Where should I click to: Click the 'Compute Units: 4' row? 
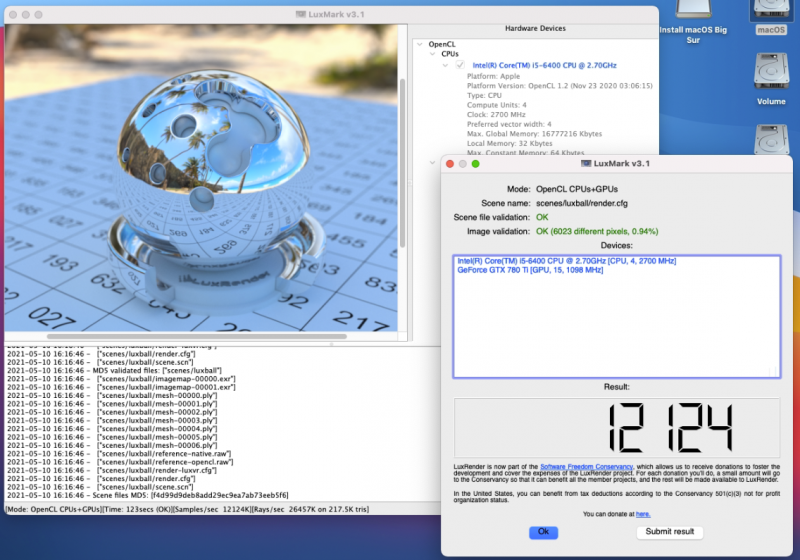(x=496, y=105)
